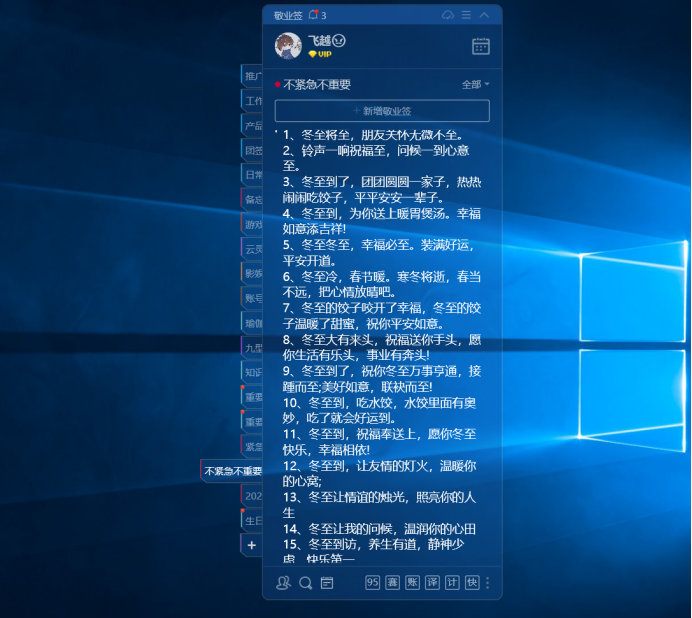Click the 译 translate shortcut icon
Viewport: 692px width, 618px height.
click(432, 583)
